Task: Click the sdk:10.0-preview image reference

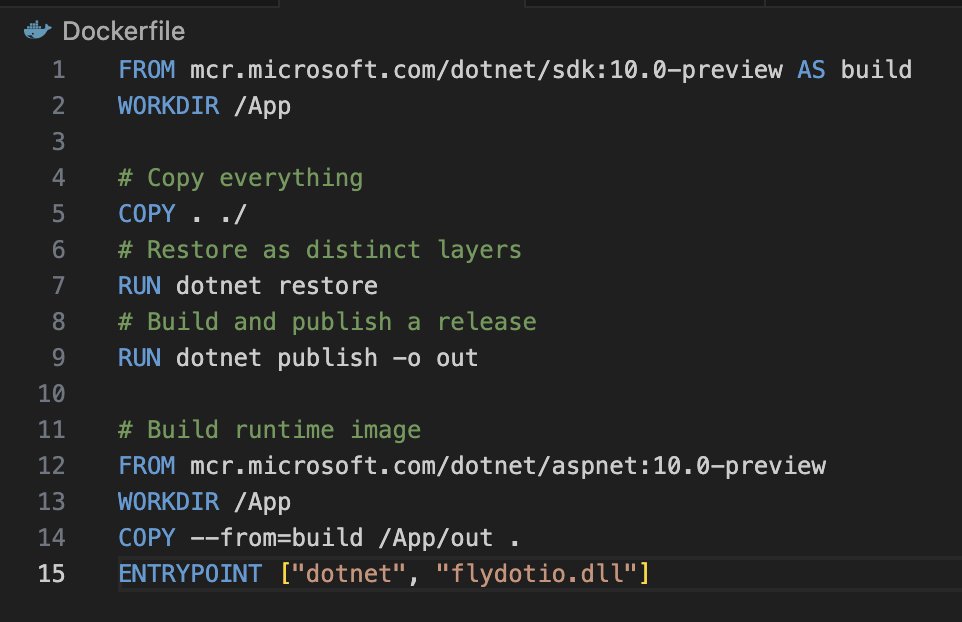Action: pyautogui.click(x=667, y=70)
